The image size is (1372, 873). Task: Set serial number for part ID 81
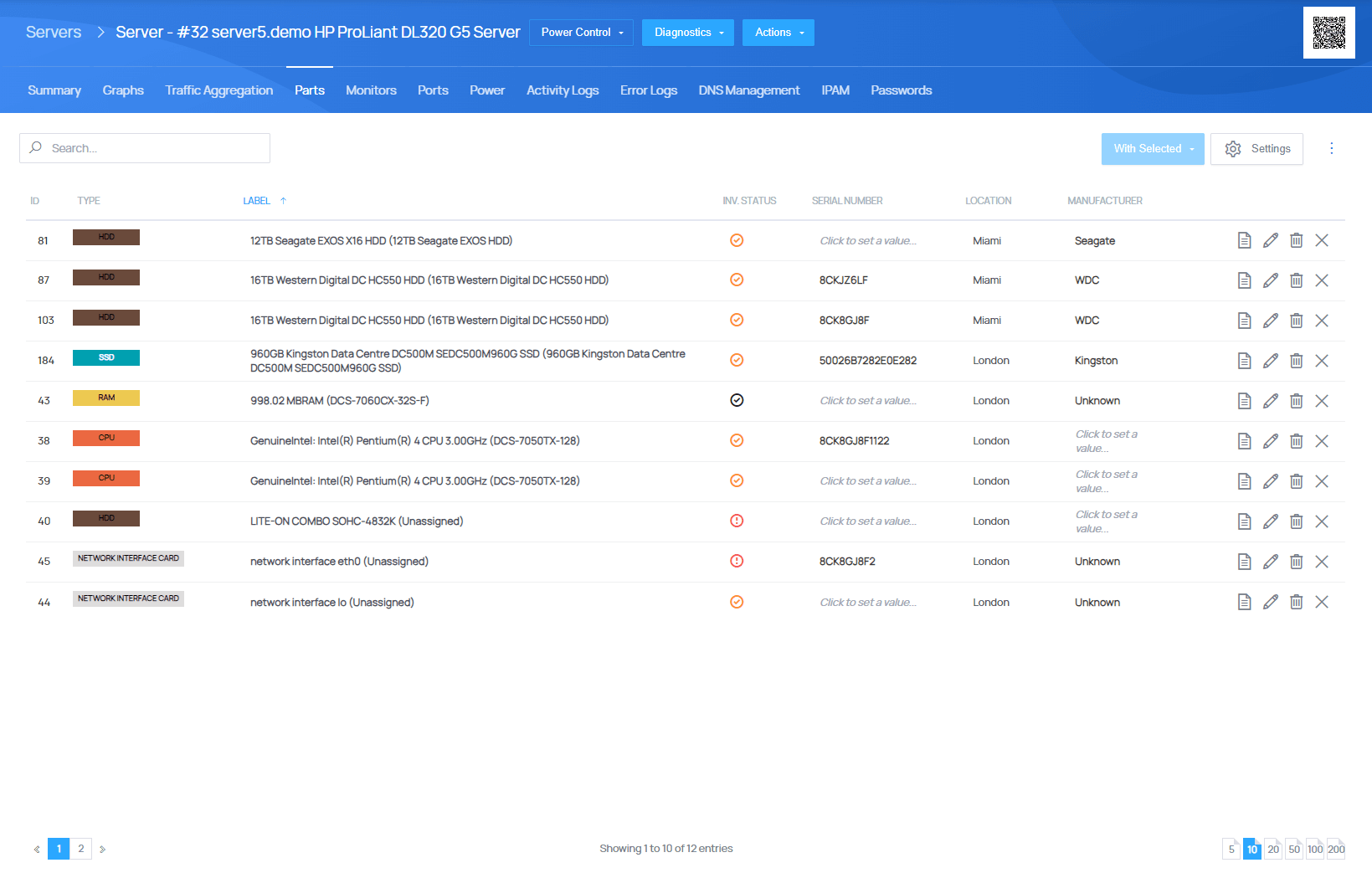tap(868, 241)
